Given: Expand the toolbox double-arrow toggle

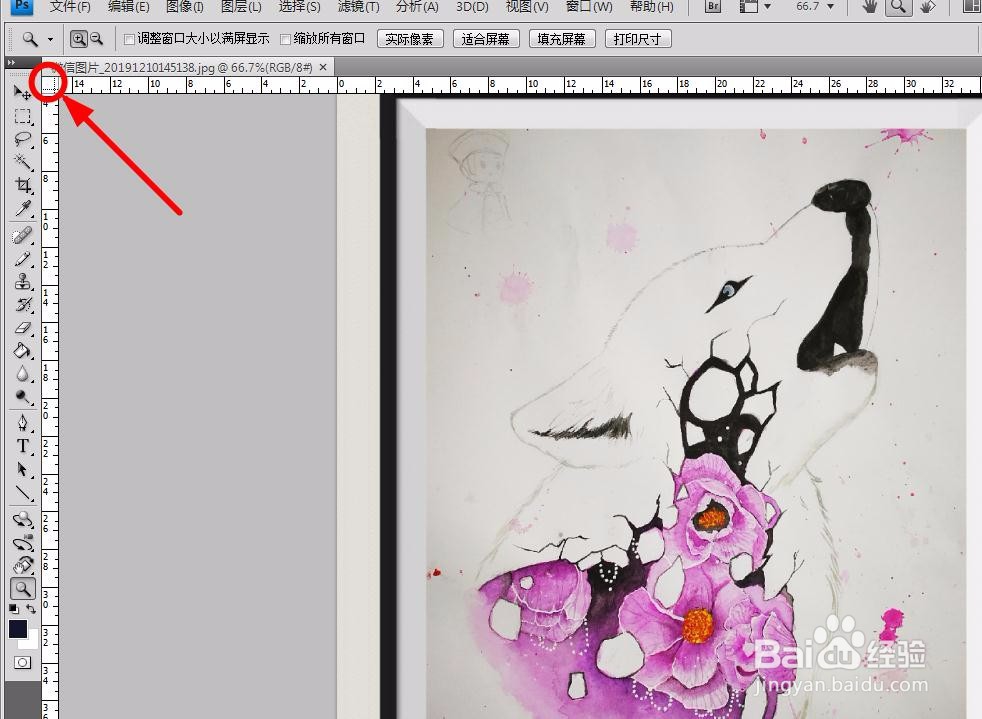Looking at the screenshot, I should pyautogui.click(x=11, y=62).
